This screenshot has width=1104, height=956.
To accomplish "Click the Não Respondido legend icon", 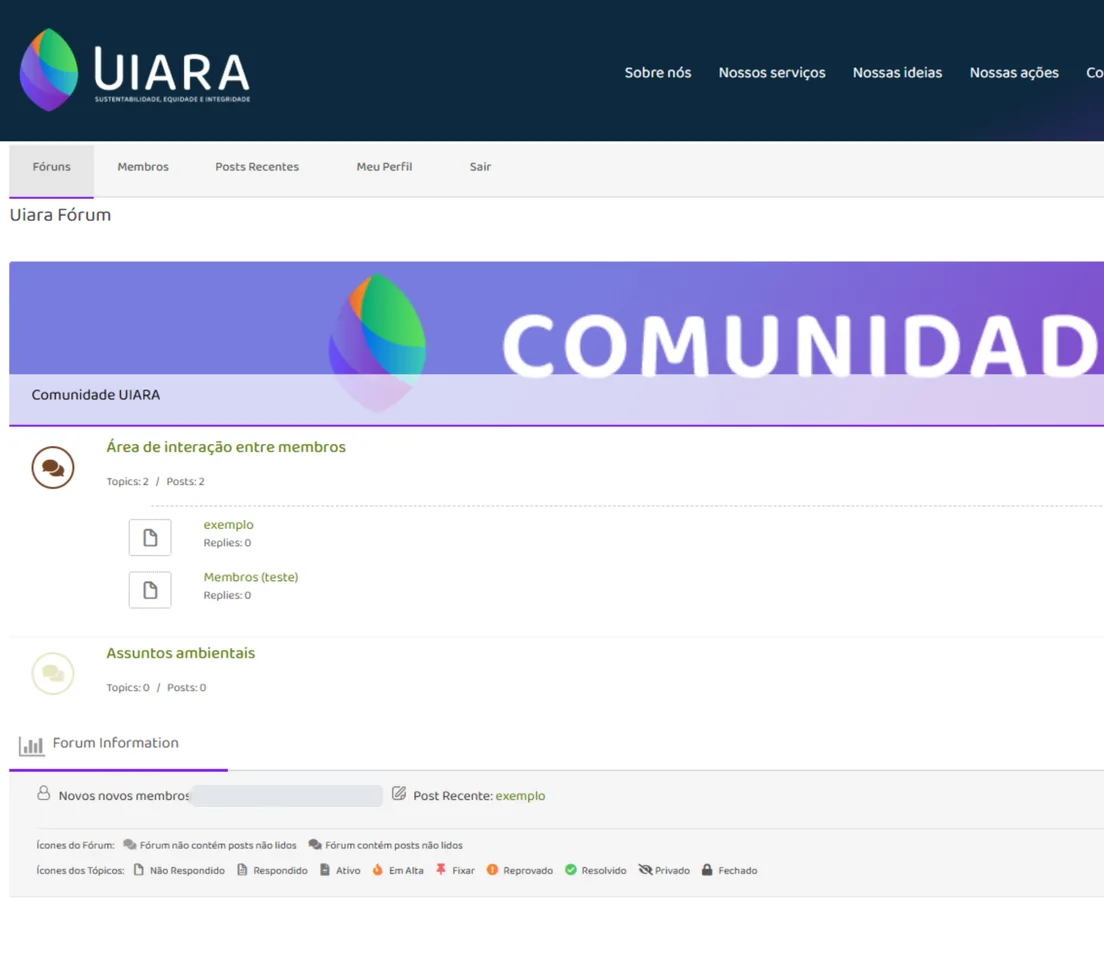I will pyautogui.click(x=139, y=870).
